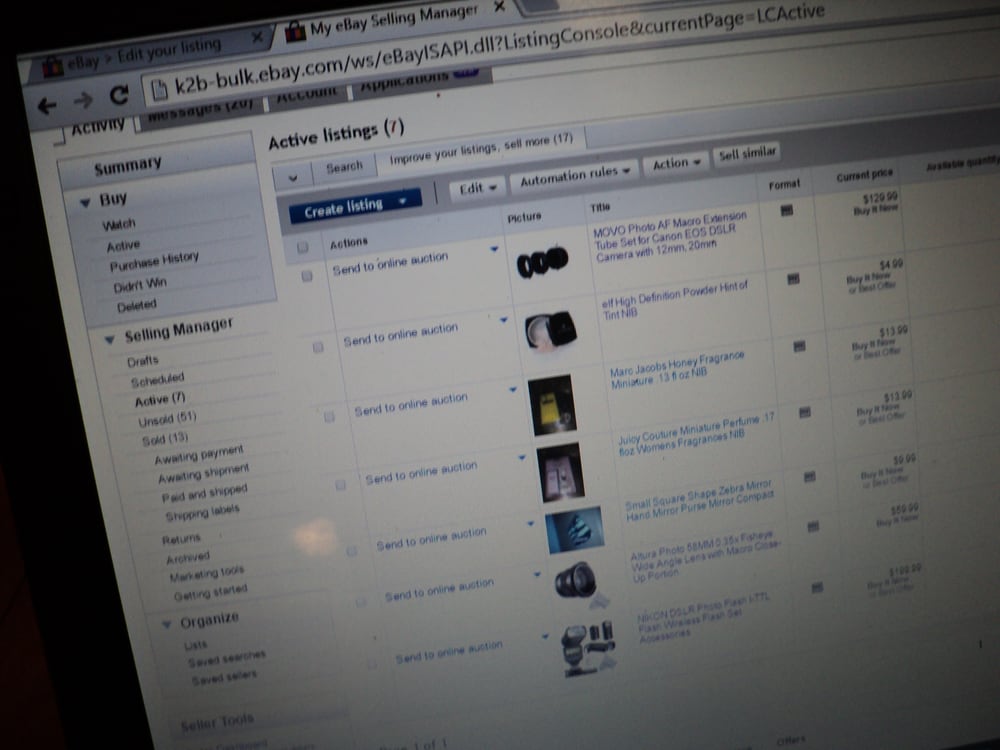The image size is (1000, 750).
Task: Open Paid and shipped link
Action: point(204,493)
